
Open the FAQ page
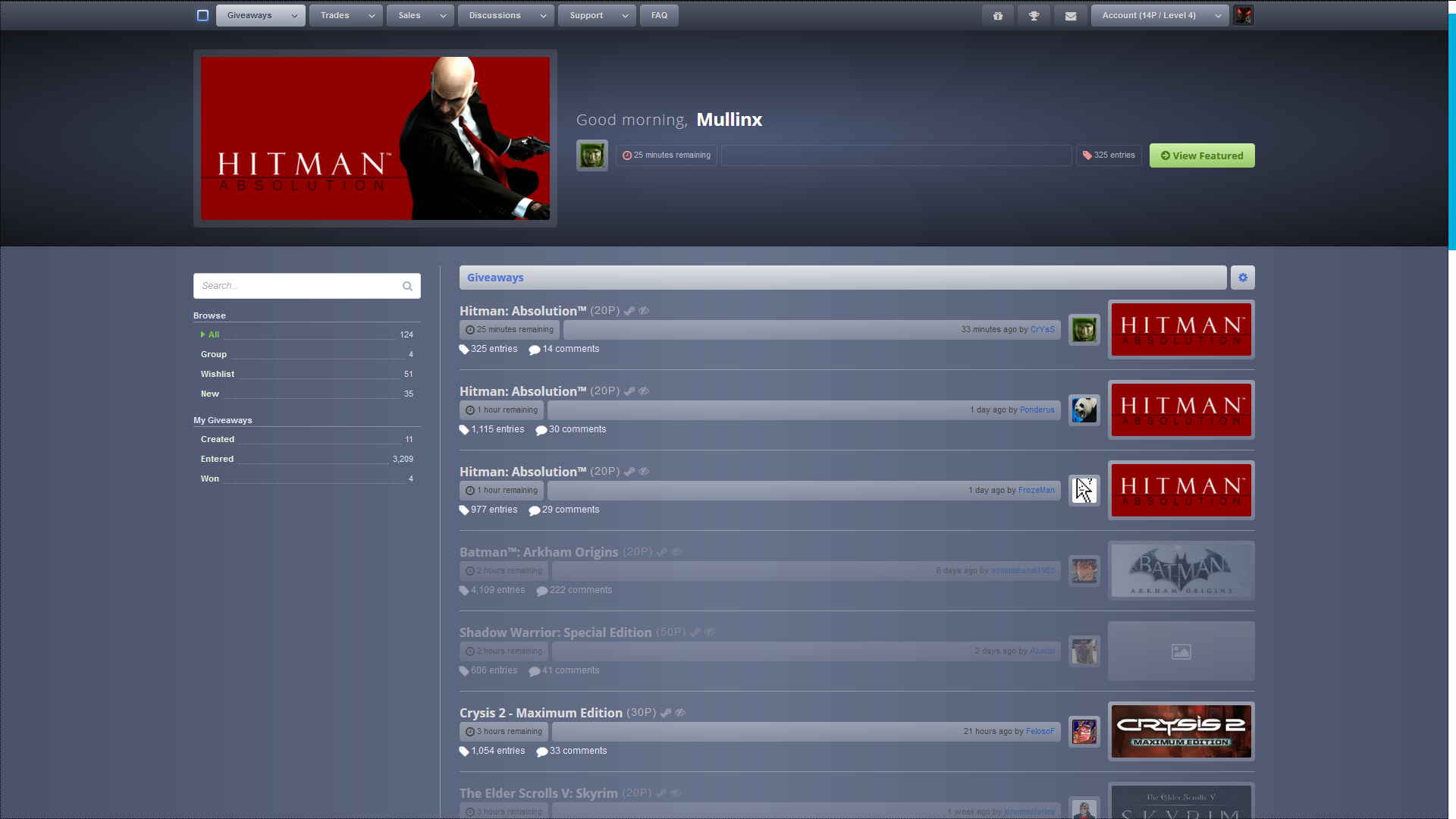658,14
